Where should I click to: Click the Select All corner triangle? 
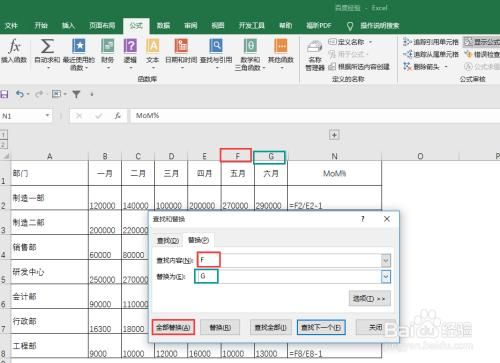click(5, 156)
